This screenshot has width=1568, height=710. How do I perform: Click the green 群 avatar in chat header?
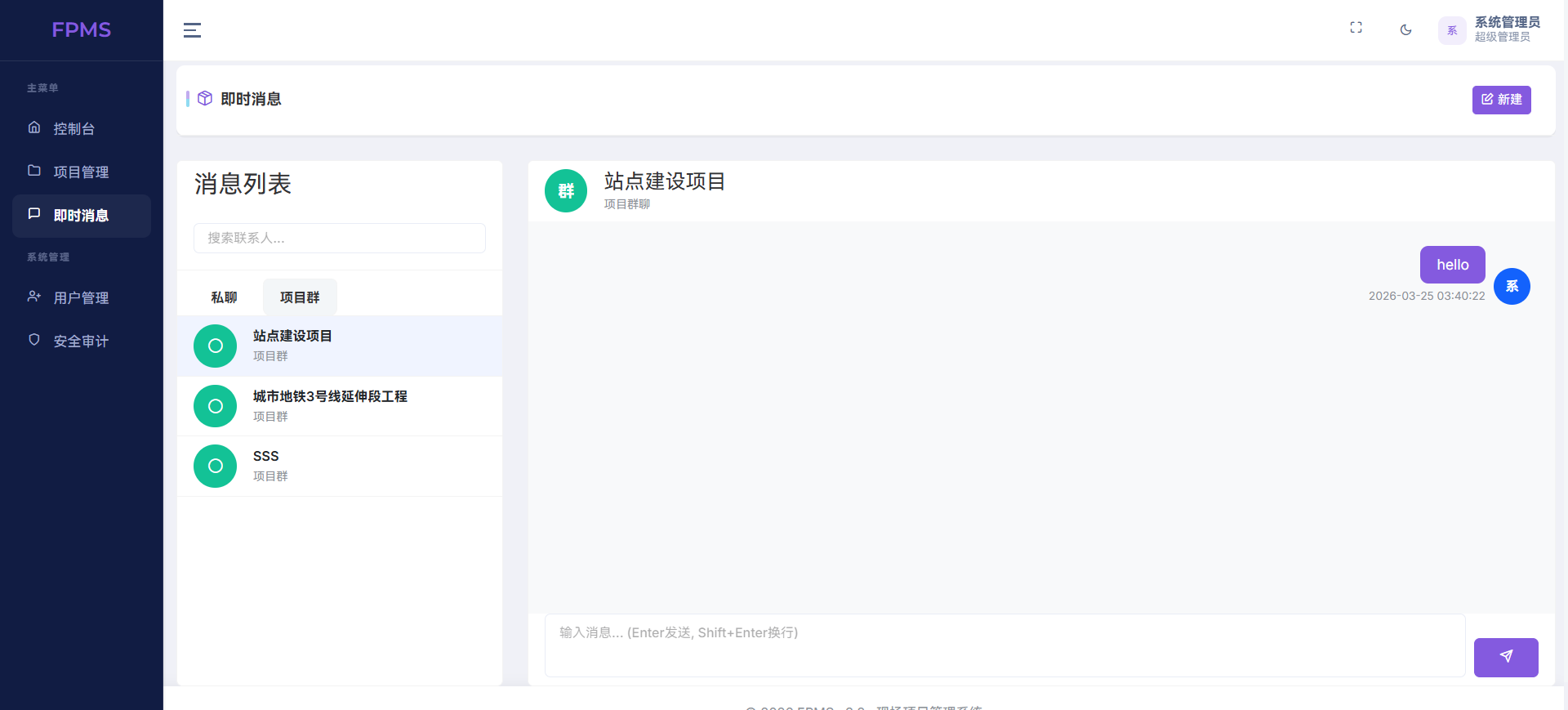pyautogui.click(x=566, y=191)
